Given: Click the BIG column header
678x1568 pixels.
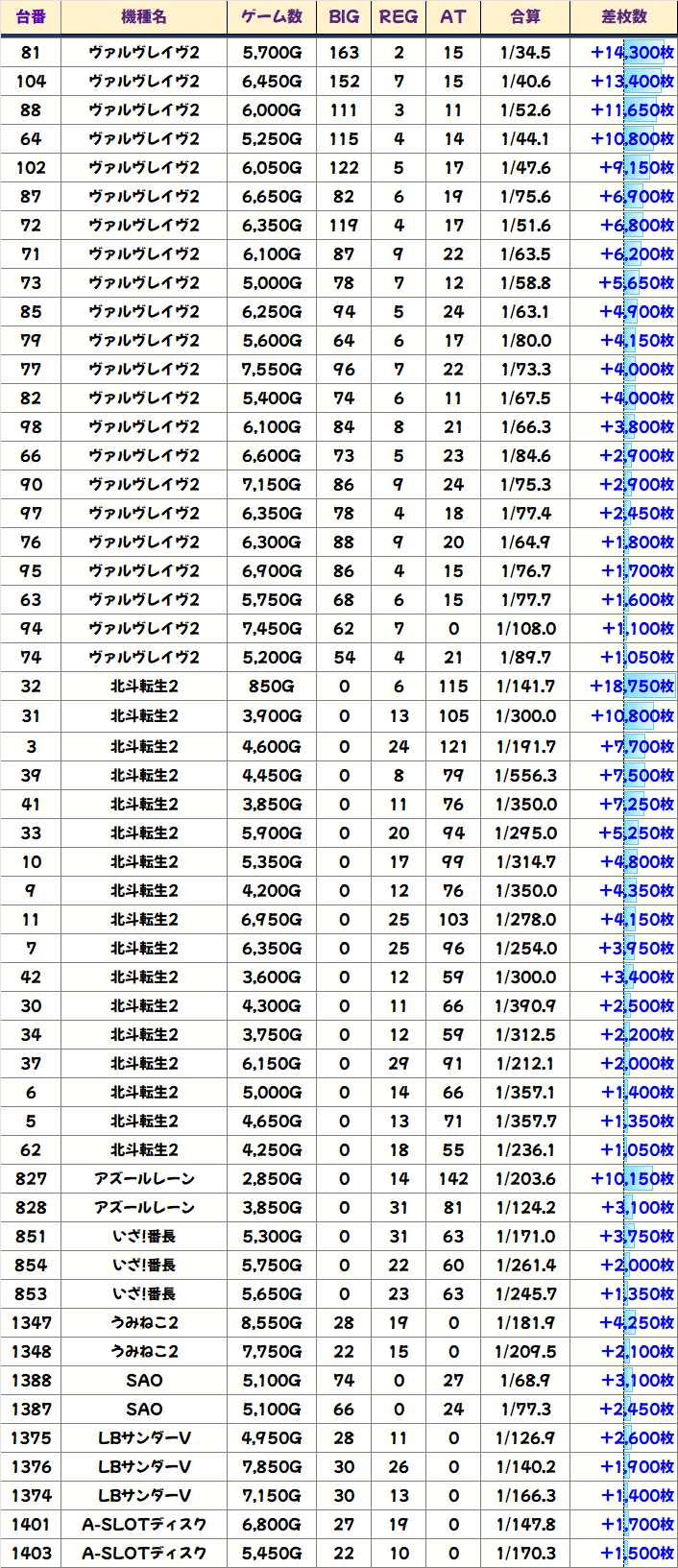Looking at the screenshot, I should (344, 17).
